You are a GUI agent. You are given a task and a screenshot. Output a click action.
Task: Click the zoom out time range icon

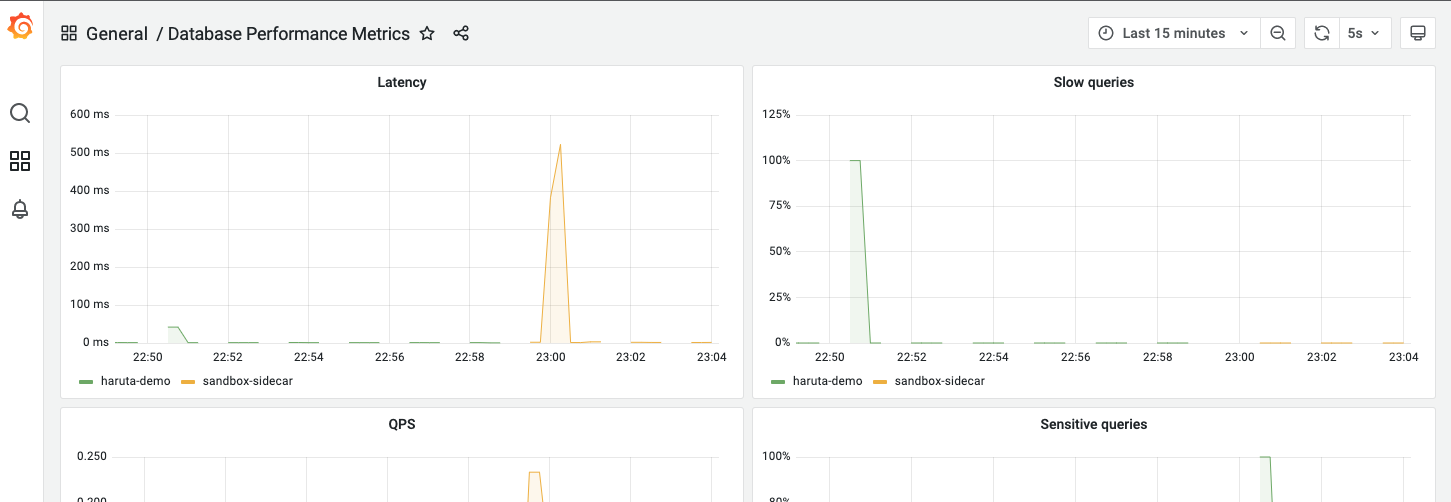click(1278, 33)
